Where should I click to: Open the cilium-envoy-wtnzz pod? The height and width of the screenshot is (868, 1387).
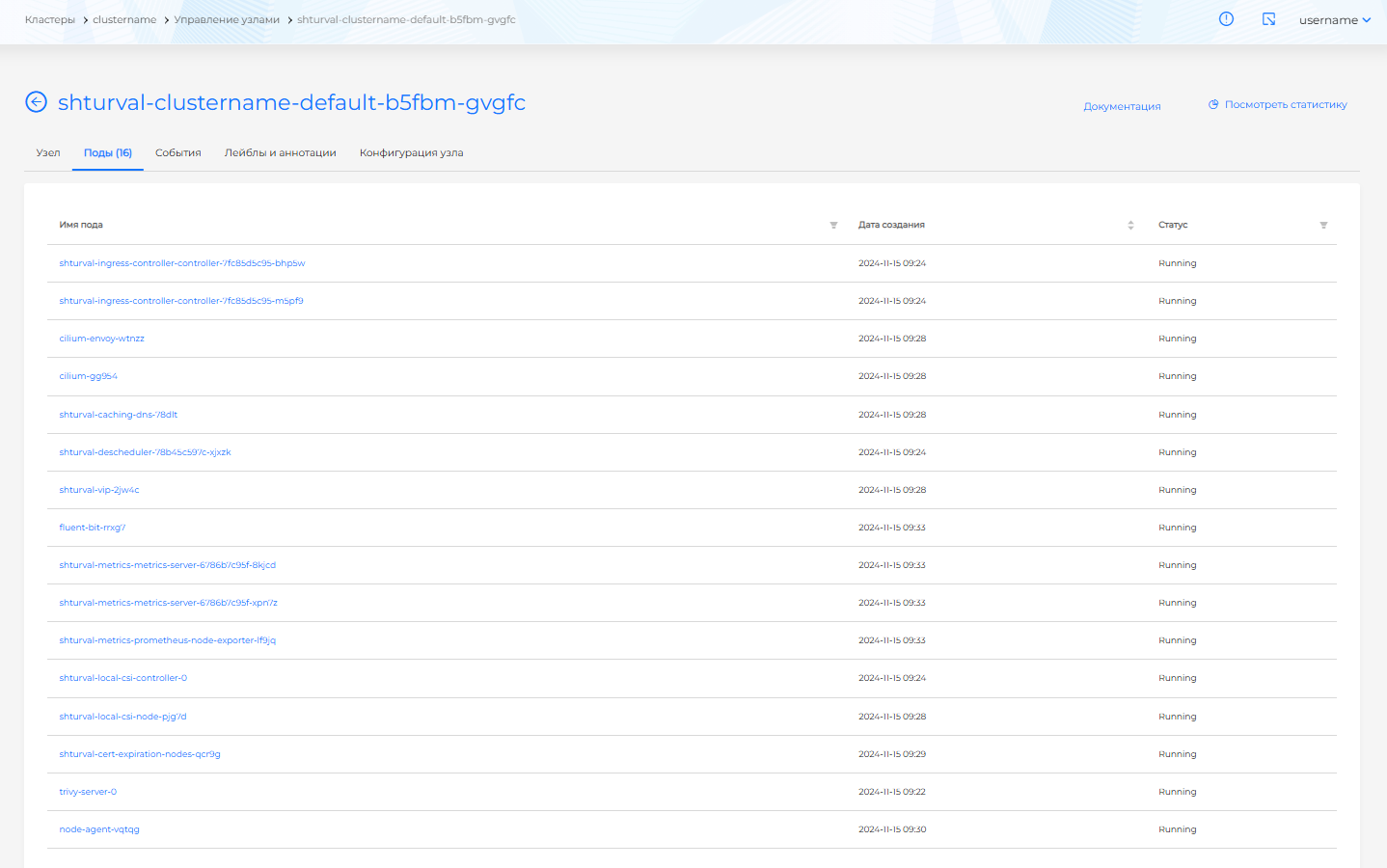(101, 339)
